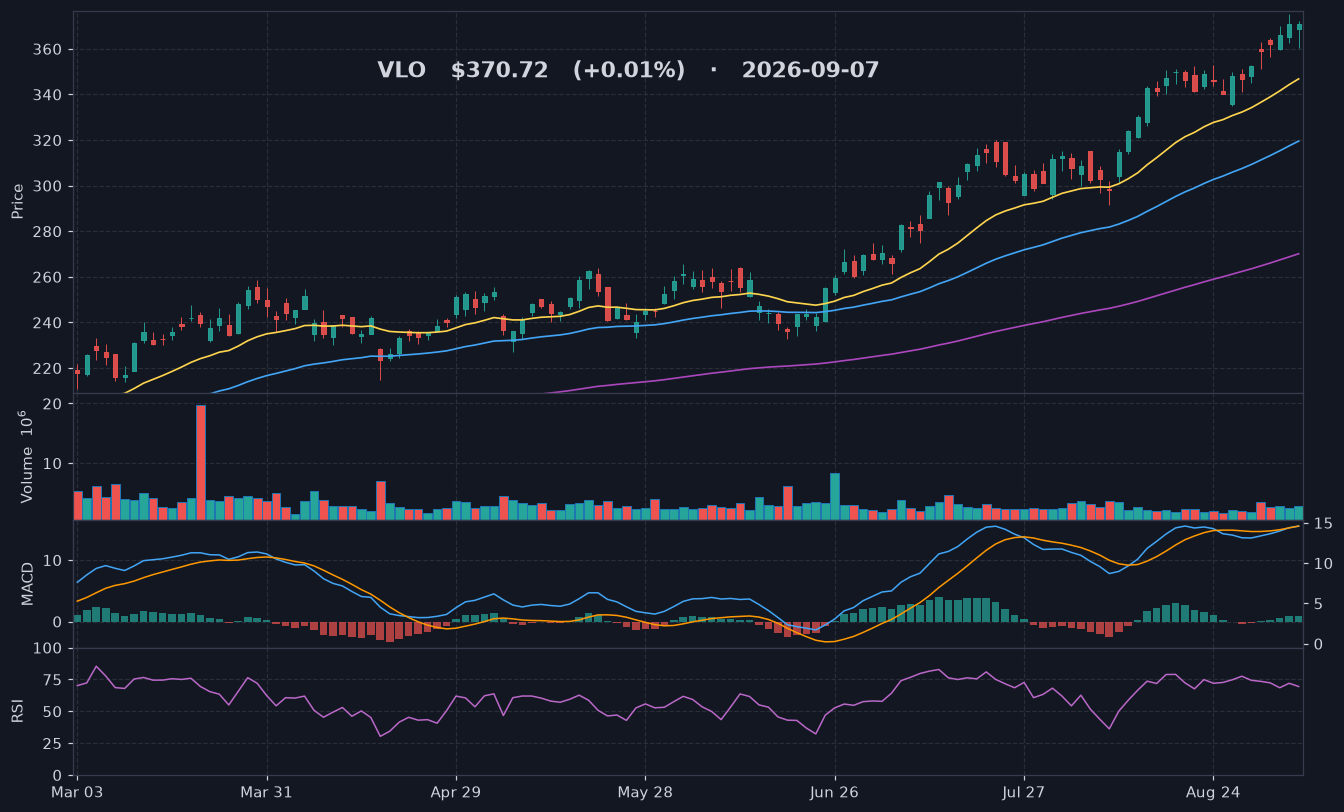The height and width of the screenshot is (812, 1344).
Task: Click the 360 price tick label
Action: click(x=48, y=50)
